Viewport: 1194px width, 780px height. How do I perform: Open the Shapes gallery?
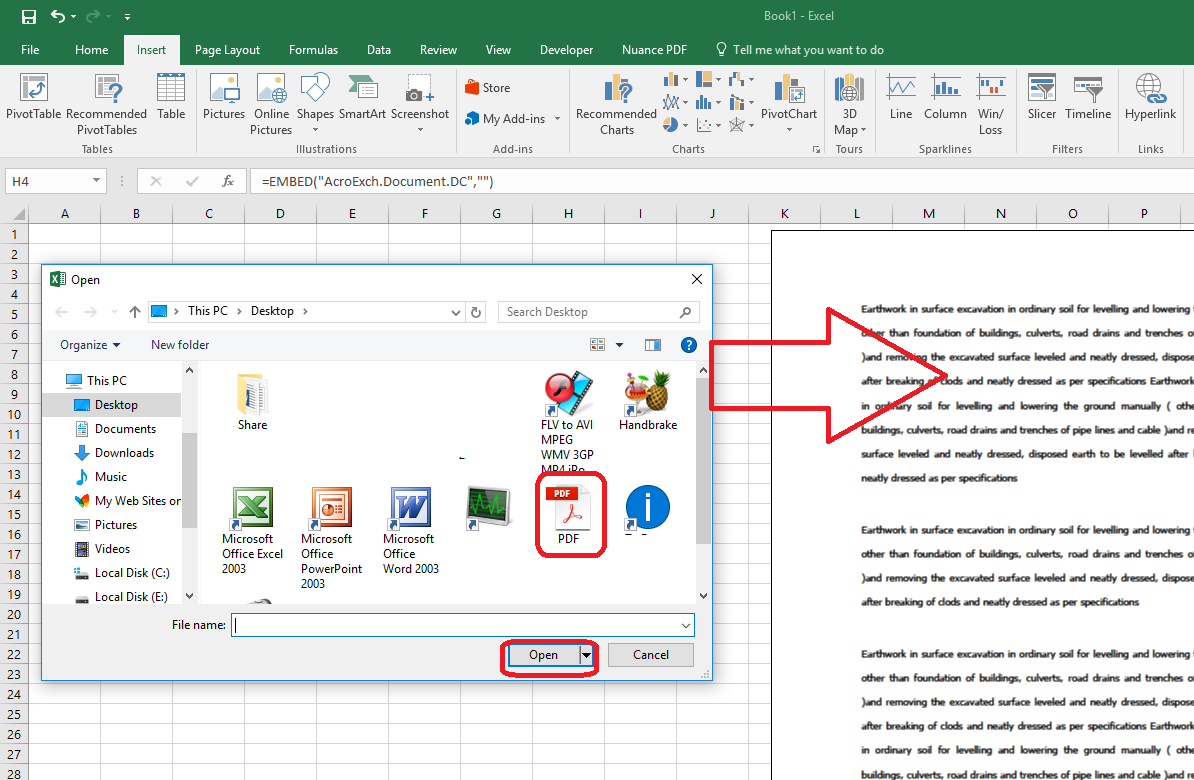tap(315, 102)
